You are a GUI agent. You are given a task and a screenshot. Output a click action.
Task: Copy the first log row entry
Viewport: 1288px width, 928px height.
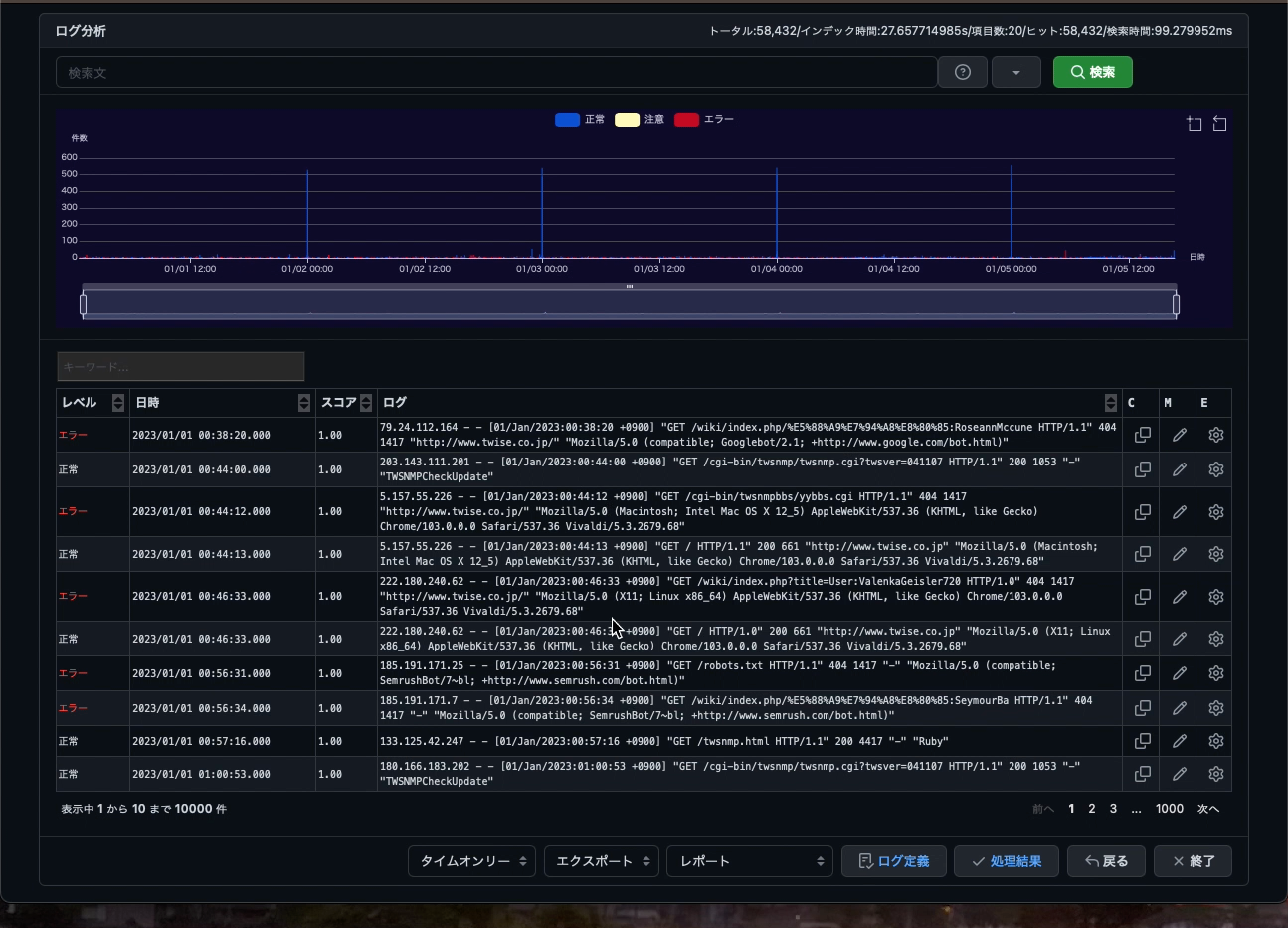[x=1142, y=435]
